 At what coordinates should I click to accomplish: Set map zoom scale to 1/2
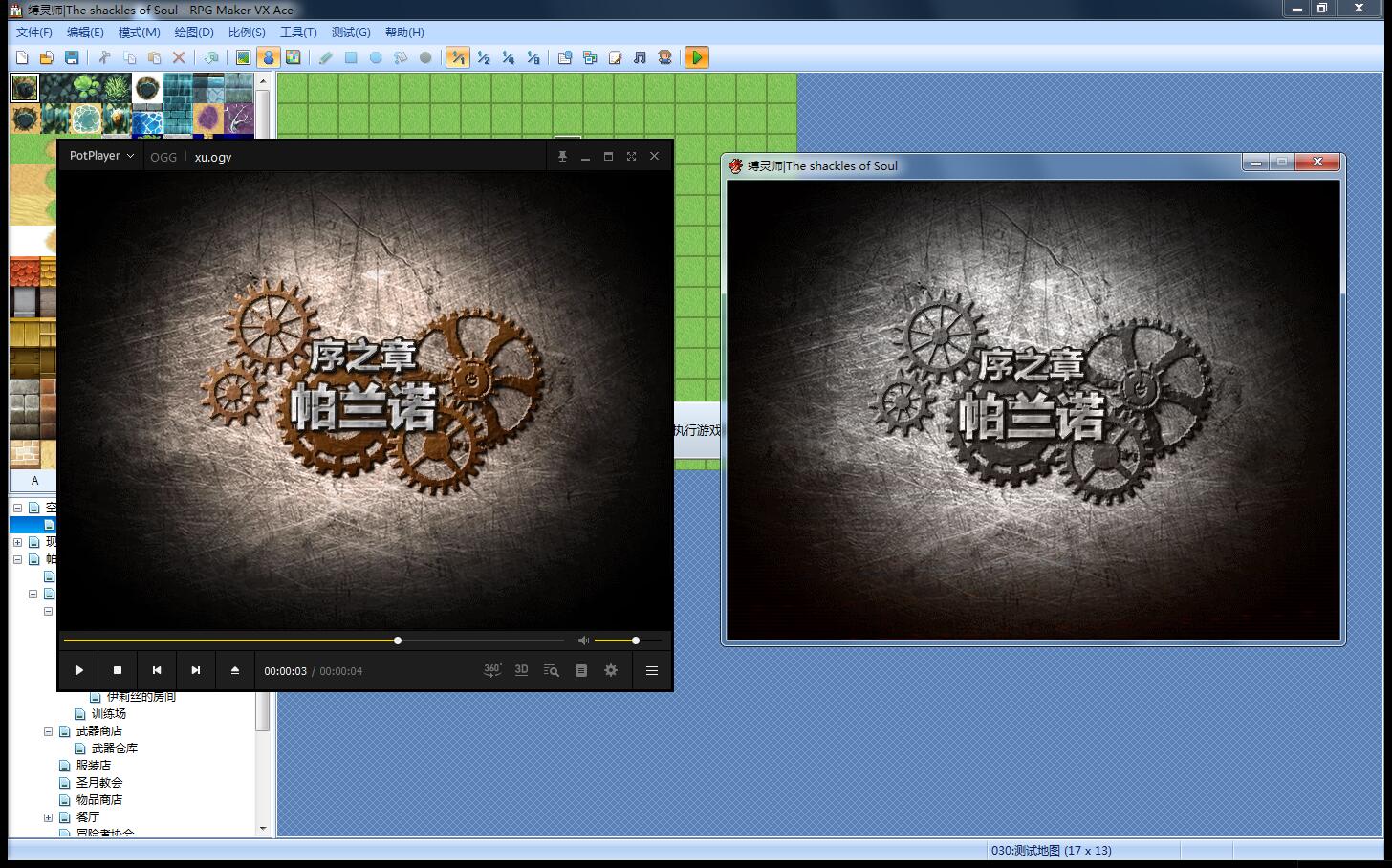click(484, 57)
